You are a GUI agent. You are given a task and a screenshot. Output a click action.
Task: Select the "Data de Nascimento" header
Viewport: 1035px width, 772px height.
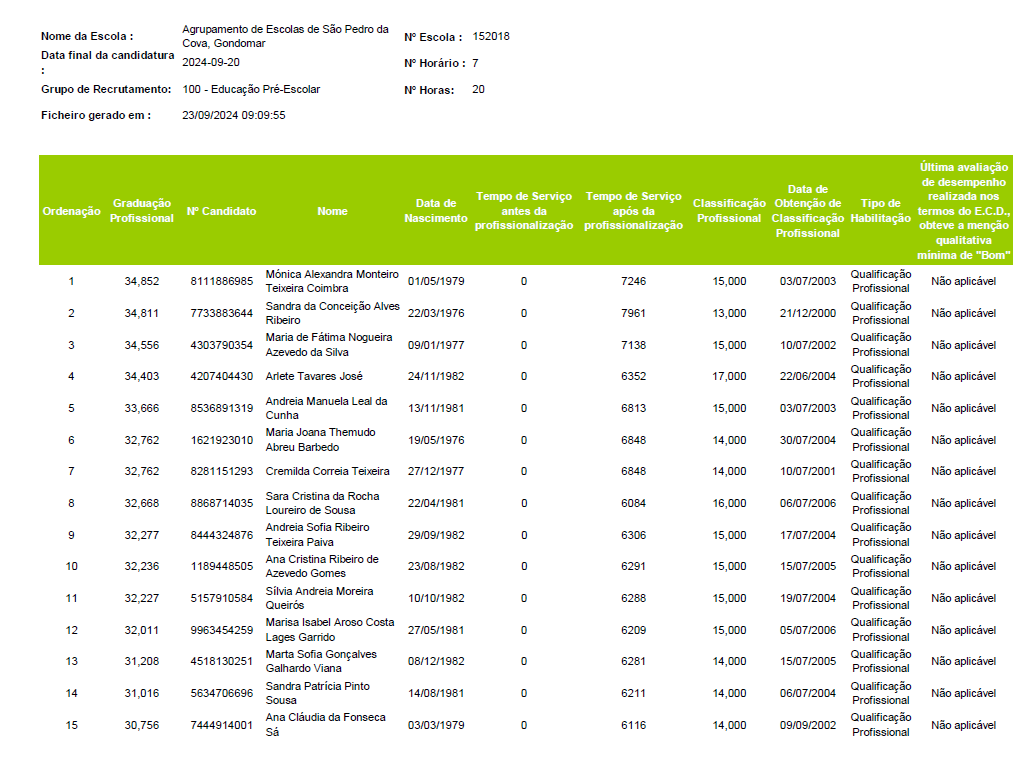pos(435,211)
